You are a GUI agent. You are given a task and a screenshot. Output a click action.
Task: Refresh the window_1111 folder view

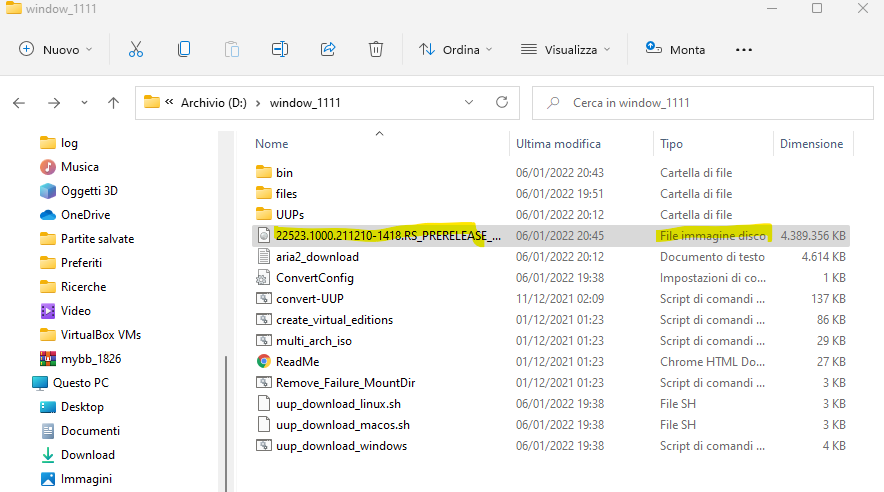[x=502, y=102]
